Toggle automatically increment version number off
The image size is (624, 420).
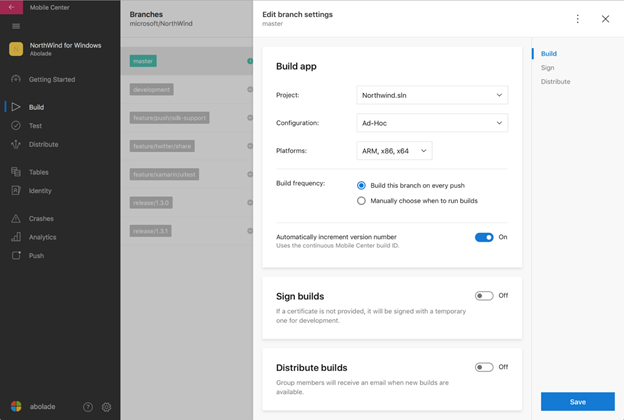click(484, 238)
